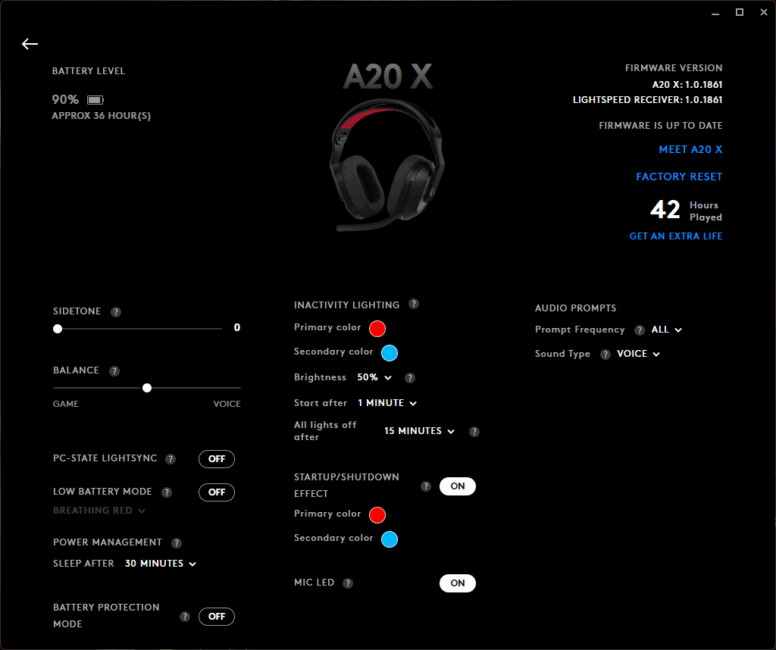Open Startup/Shutdown Effect help icon

426,486
